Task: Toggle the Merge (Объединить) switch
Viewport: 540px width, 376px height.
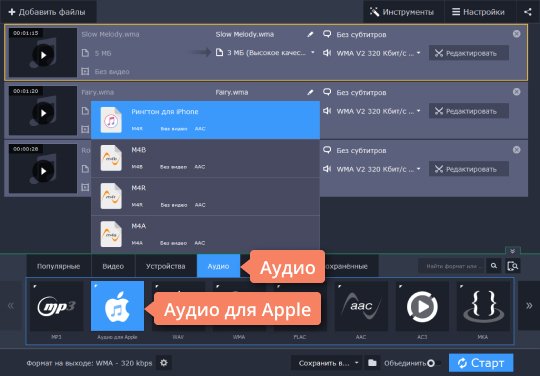Action: click(x=433, y=363)
